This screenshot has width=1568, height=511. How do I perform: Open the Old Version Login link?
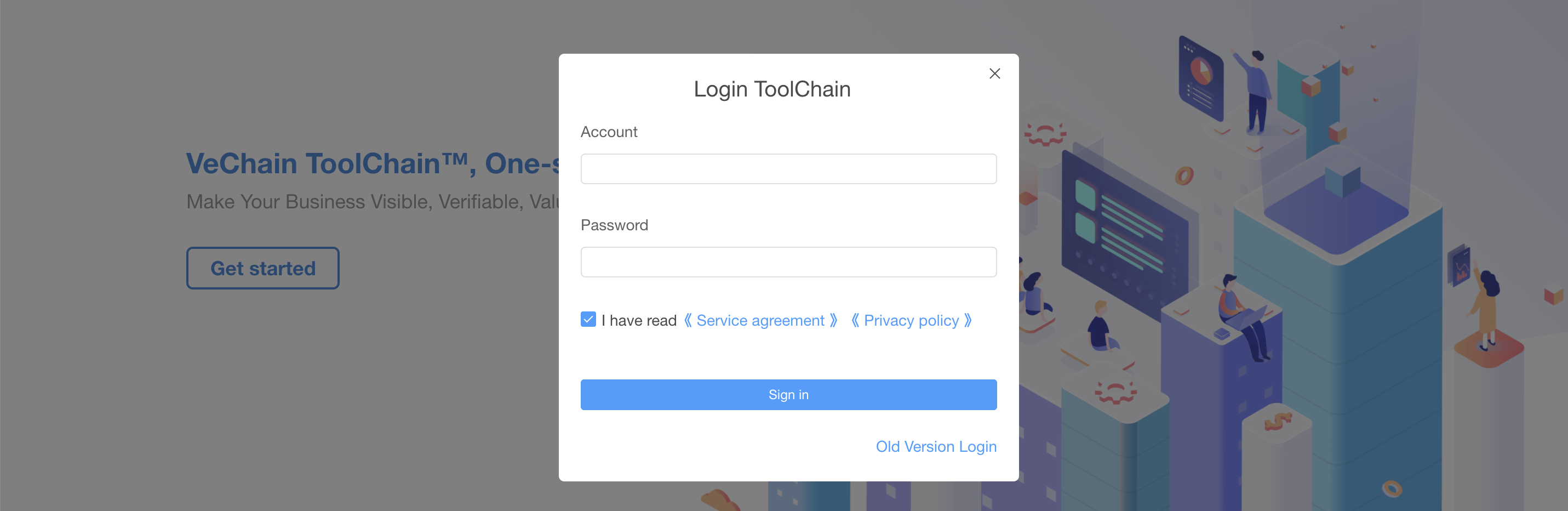point(936,446)
